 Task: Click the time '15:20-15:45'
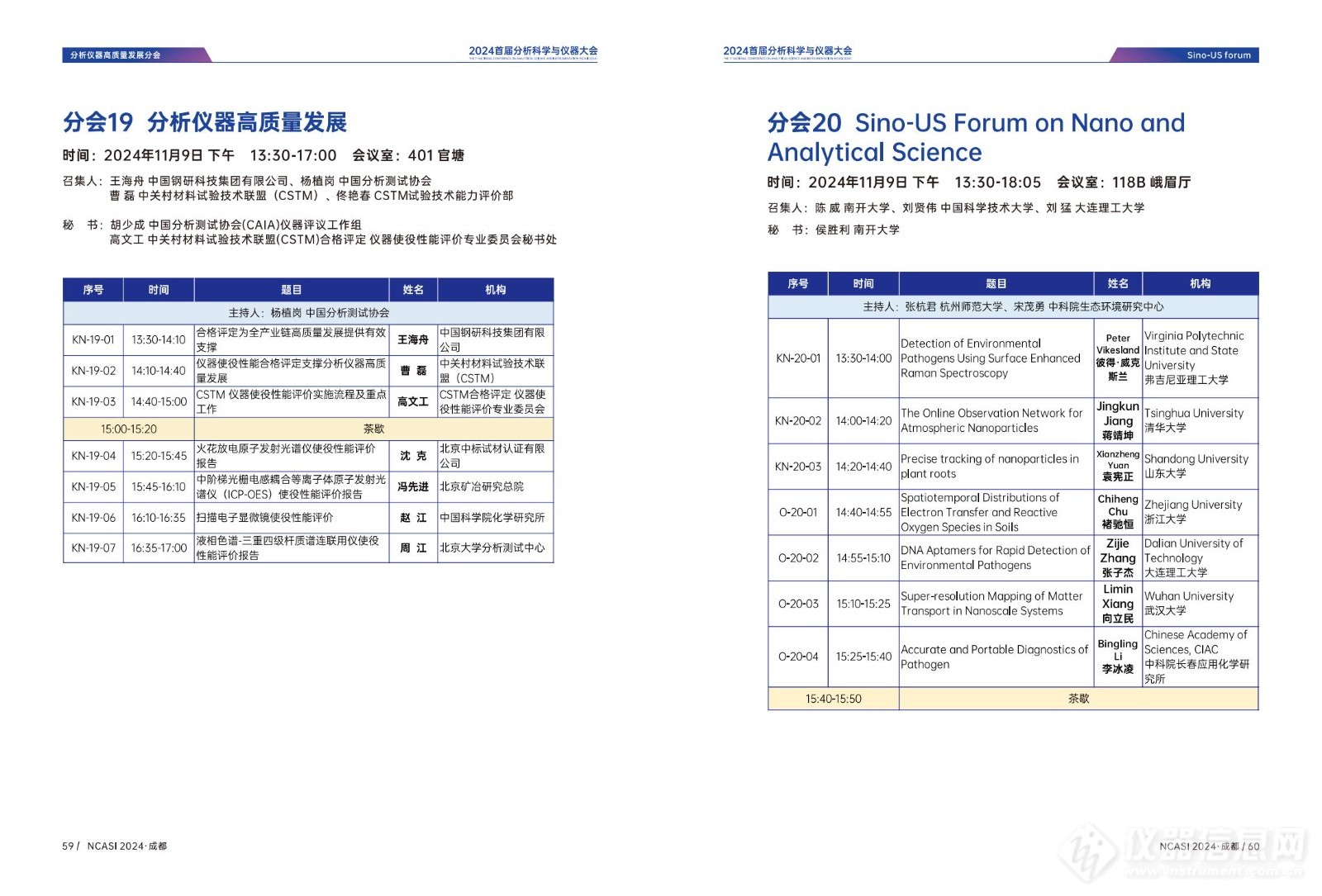(159, 456)
